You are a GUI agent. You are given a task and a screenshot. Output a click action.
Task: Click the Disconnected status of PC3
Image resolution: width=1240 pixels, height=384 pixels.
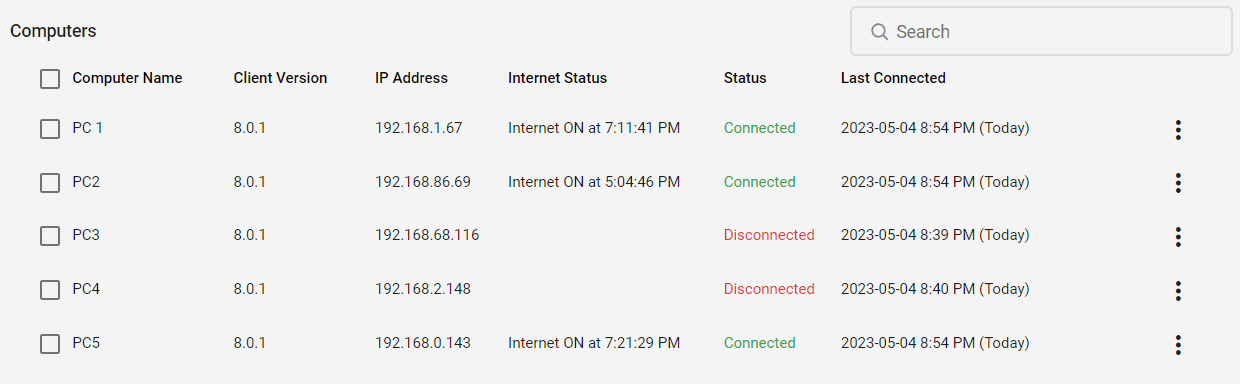pyautogui.click(x=769, y=235)
